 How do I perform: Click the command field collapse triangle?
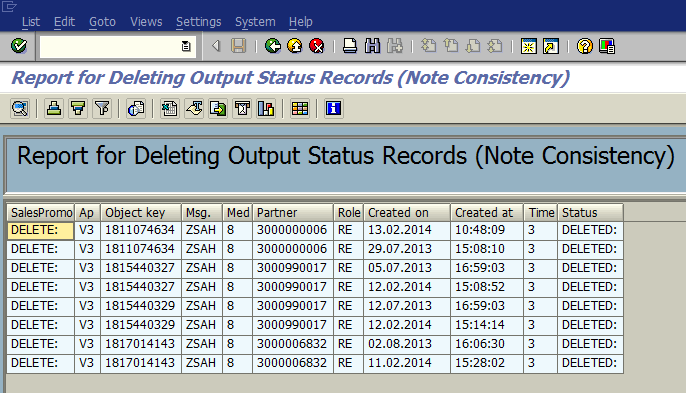tap(215, 46)
